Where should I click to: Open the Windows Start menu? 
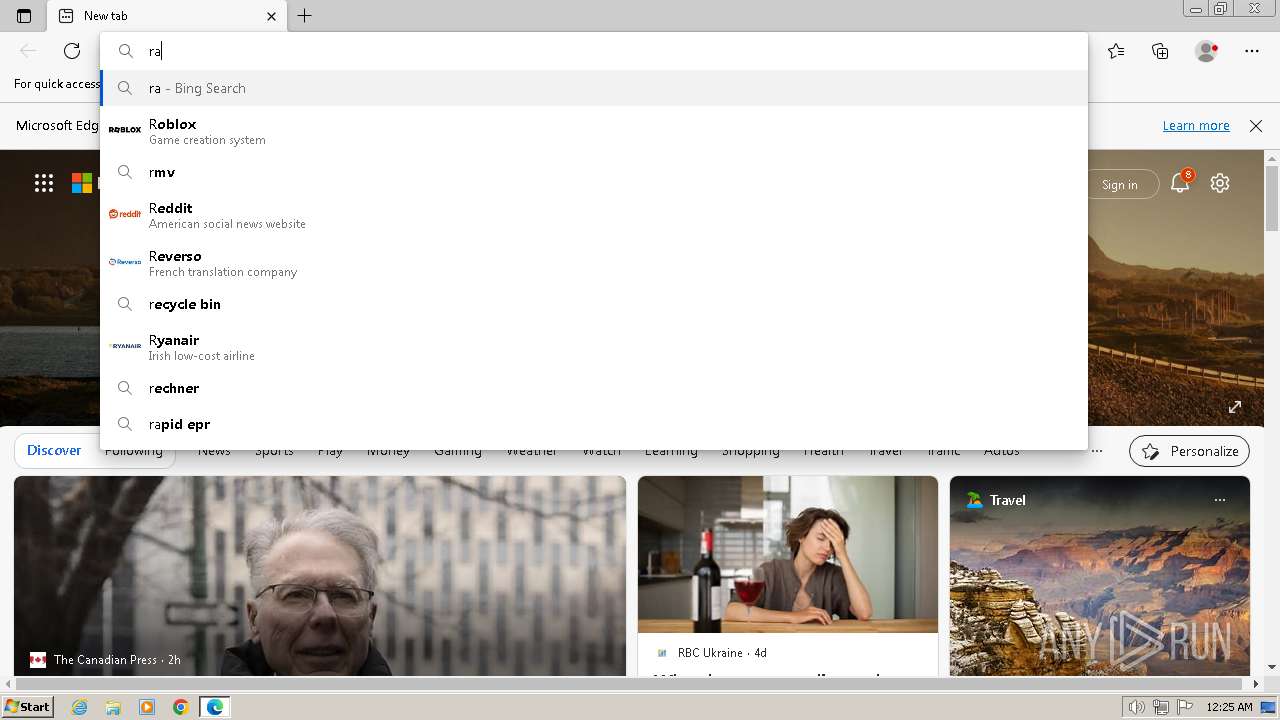pyautogui.click(x=27, y=707)
